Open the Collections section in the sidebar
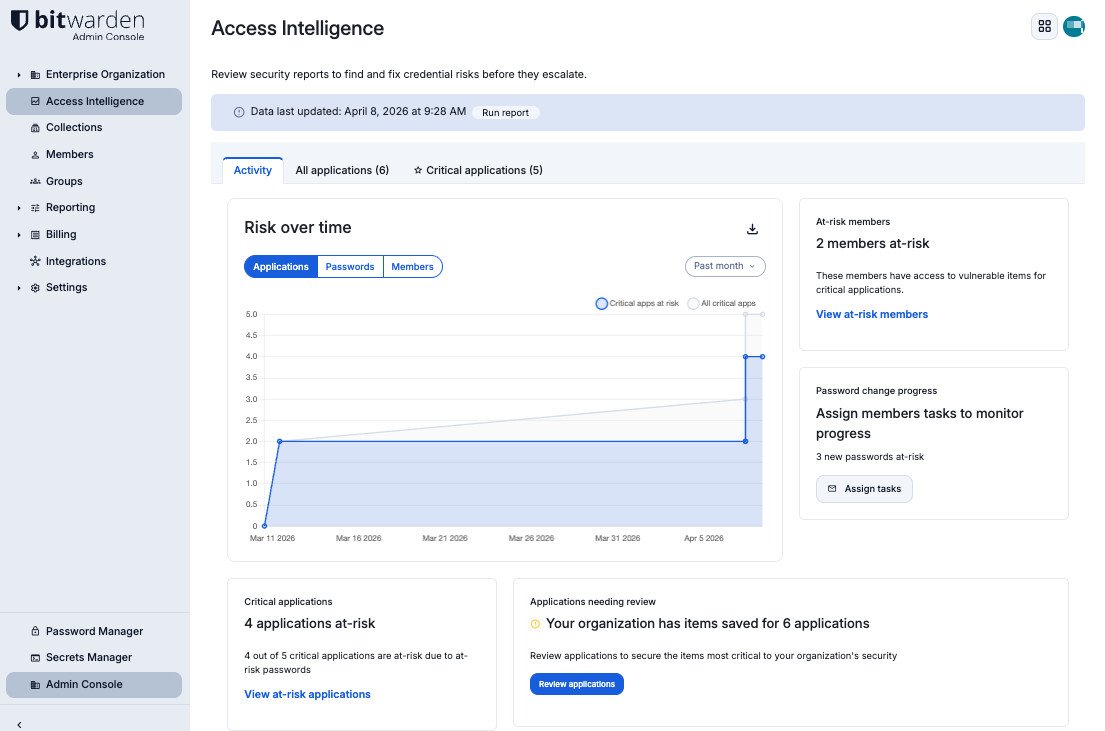 pos(75,127)
